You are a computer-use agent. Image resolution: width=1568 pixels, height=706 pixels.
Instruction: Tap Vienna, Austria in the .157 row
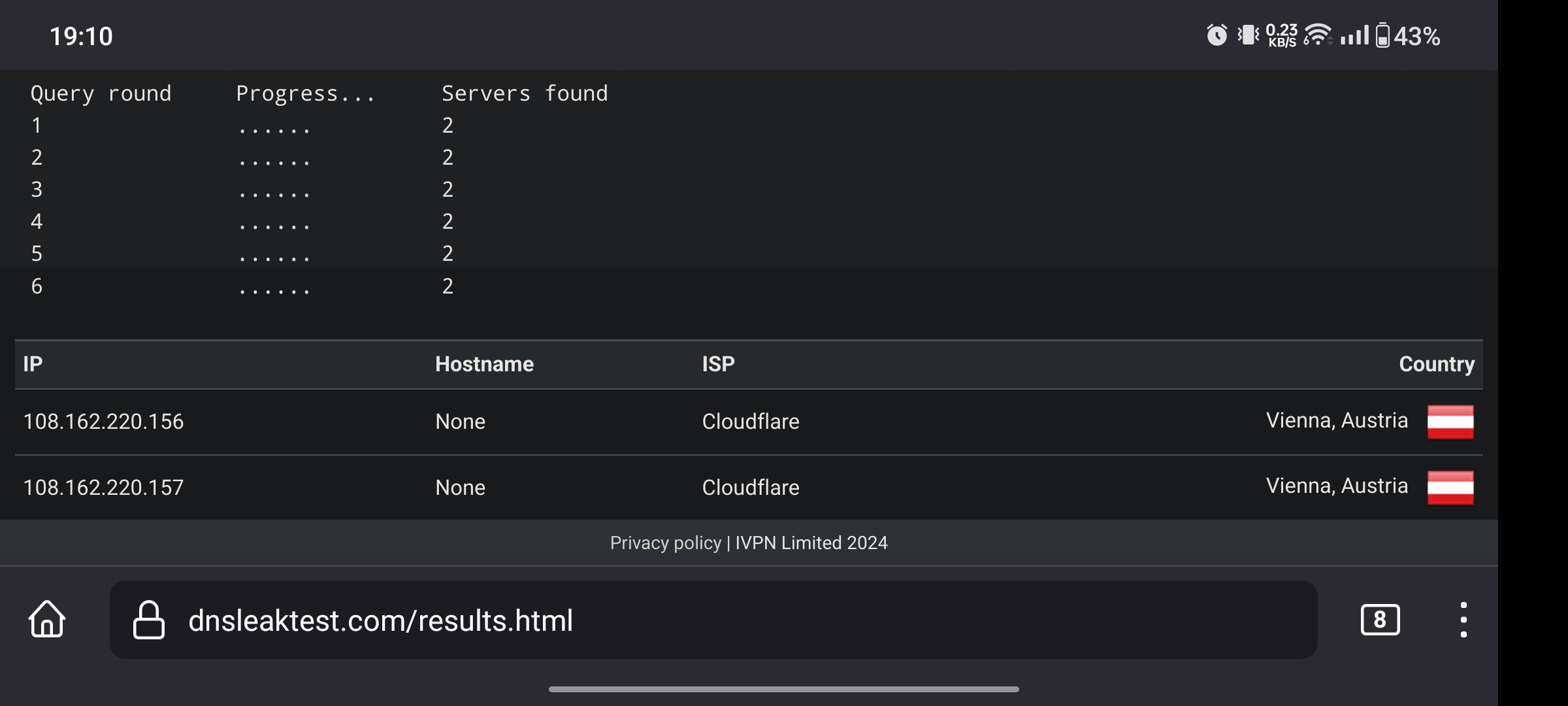[1337, 486]
